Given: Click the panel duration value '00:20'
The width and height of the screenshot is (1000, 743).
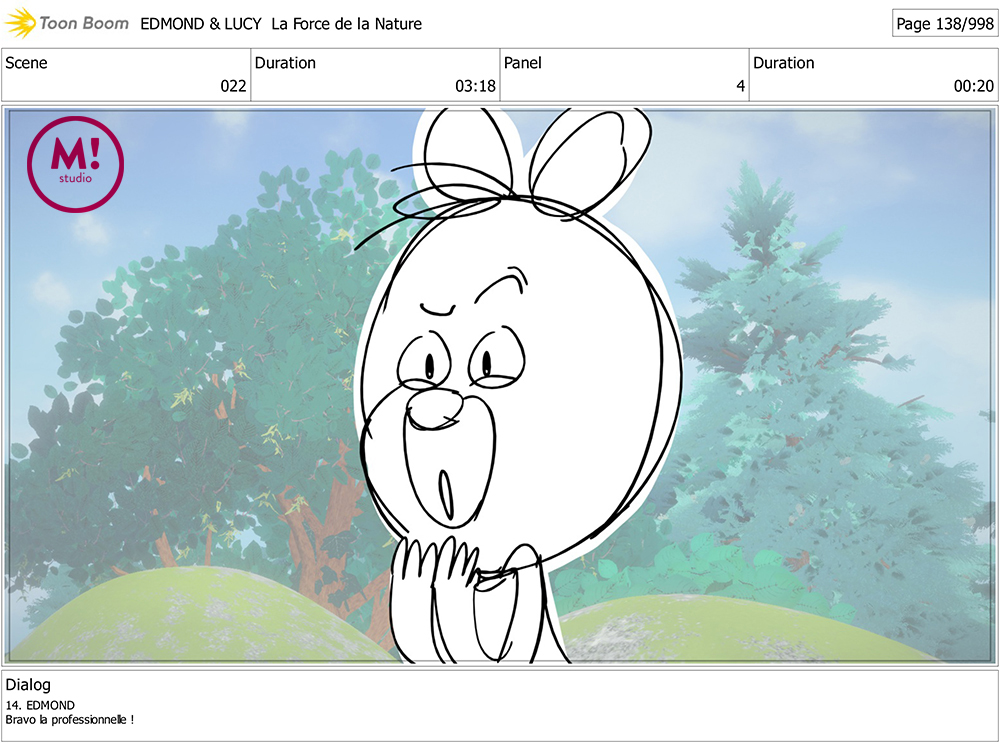Looking at the screenshot, I should coord(973,86).
